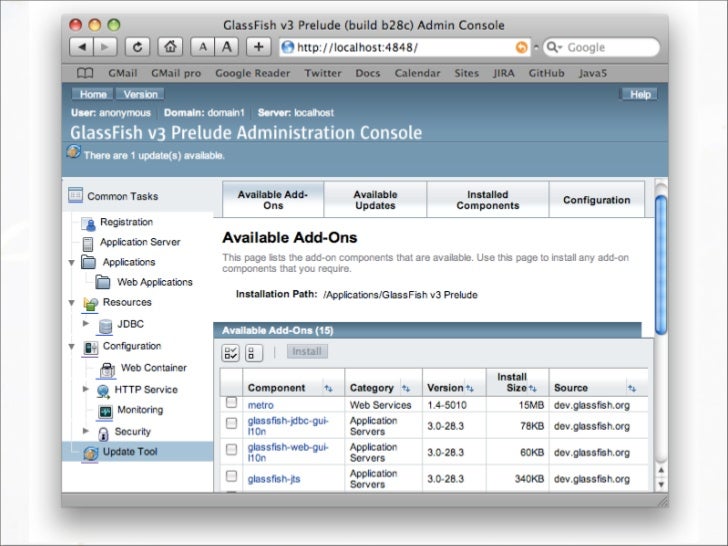728x546 pixels.
Task: Reload the page with the refresh icon
Action: click(x=137, y=47)
